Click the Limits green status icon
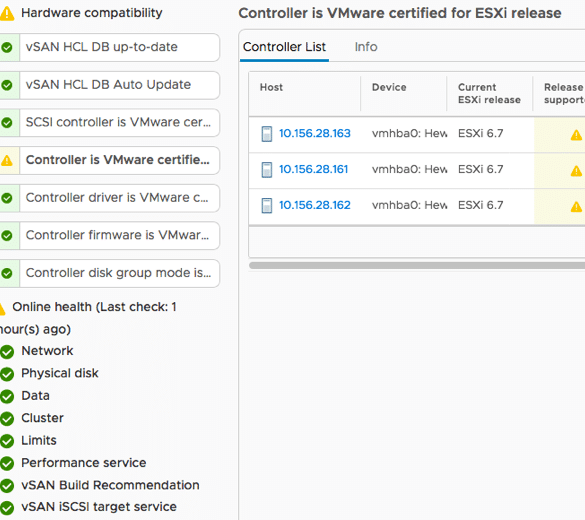The image size is (585, 520). coord(7,441)
